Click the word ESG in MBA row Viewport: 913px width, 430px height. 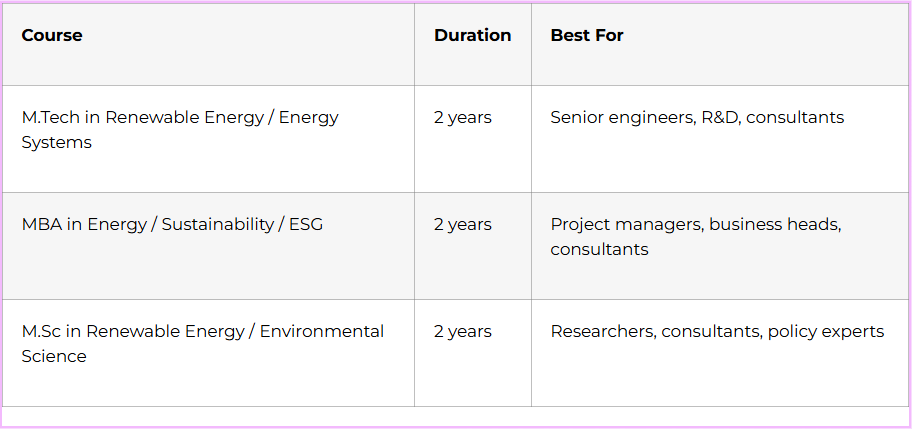tap(305, 224)
